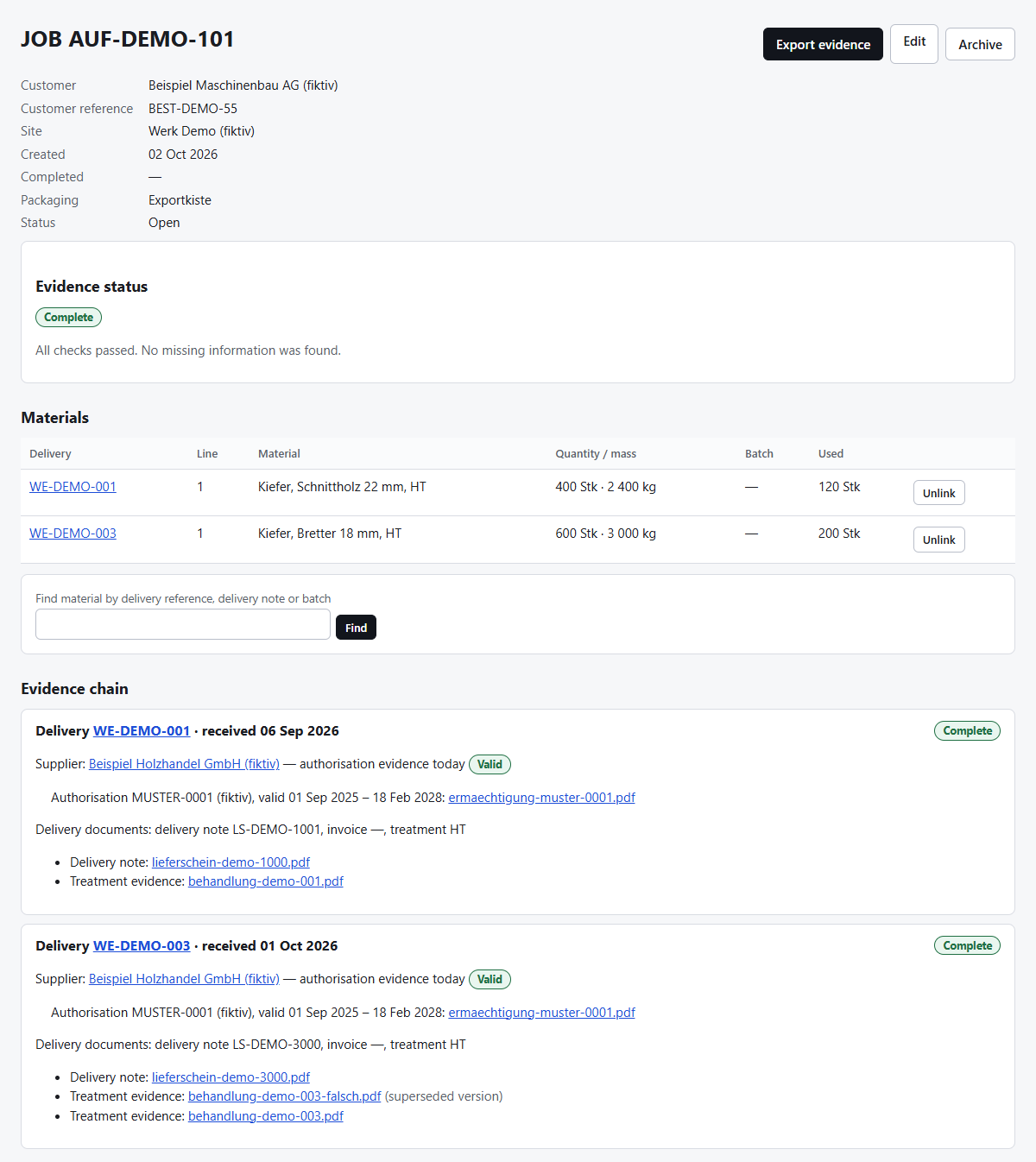Select the JOB AUF-DEMO-101 heading

point(128,40)
